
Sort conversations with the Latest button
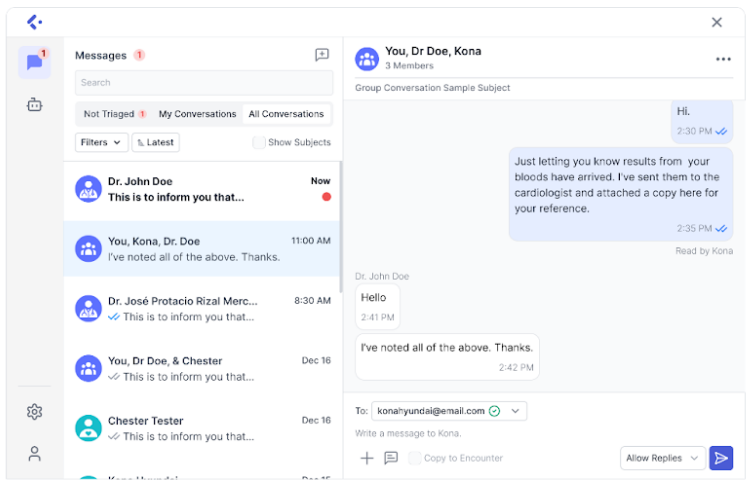[155, 142]
